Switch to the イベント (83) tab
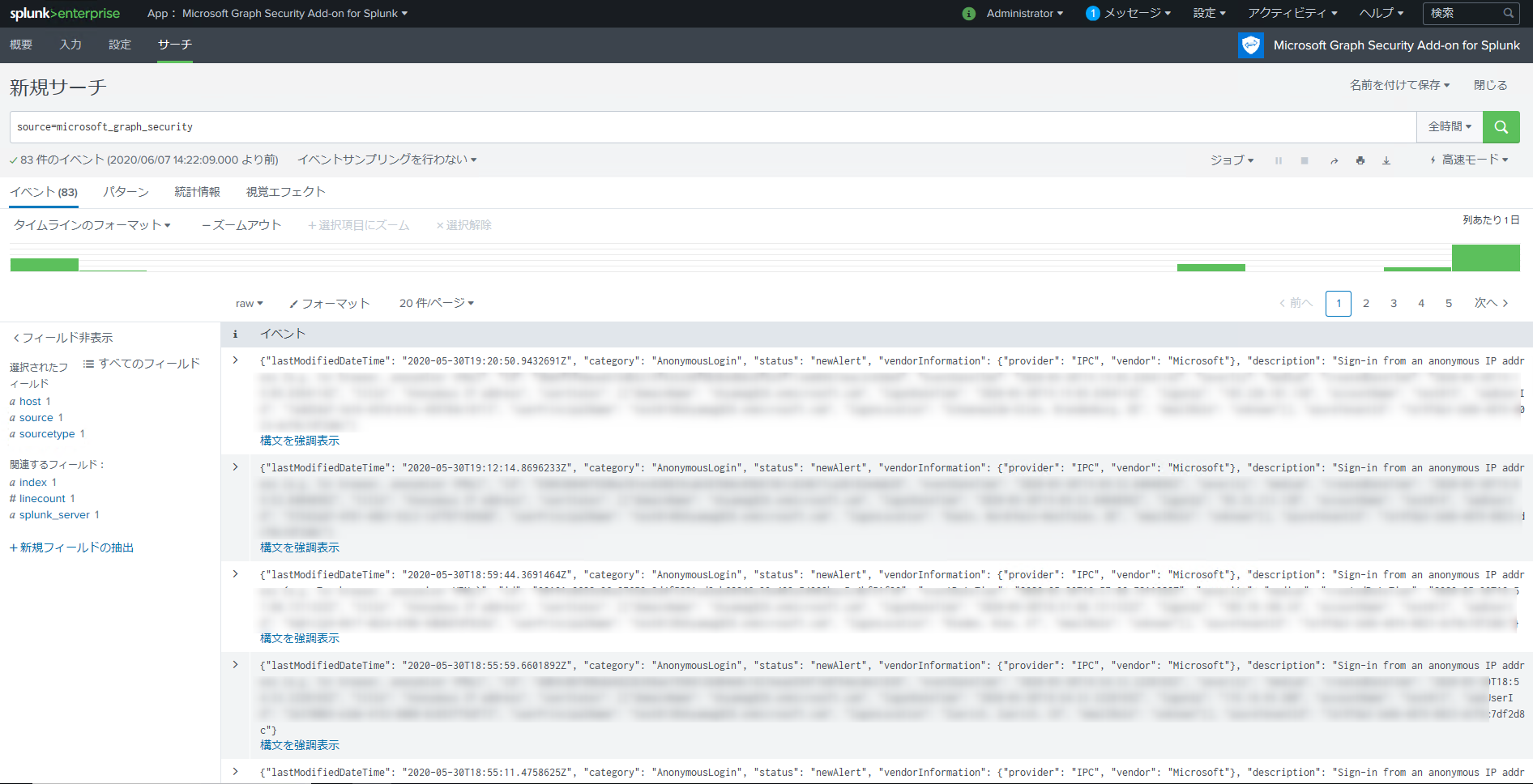 click(x=44, y=192)
